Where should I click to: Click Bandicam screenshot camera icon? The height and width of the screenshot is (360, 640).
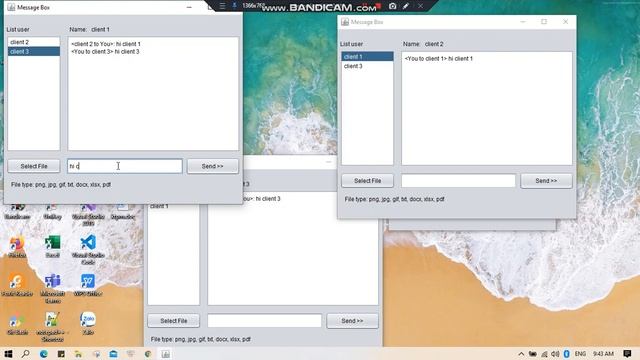click(392, 6)
